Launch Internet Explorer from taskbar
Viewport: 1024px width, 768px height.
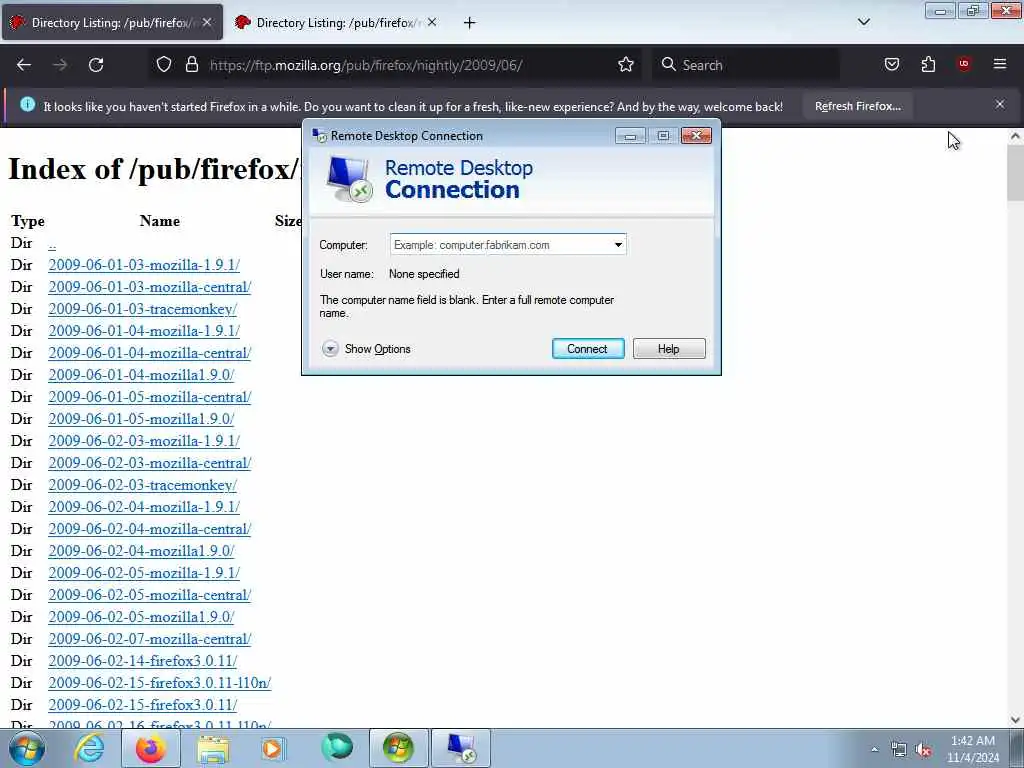[89, 748]
